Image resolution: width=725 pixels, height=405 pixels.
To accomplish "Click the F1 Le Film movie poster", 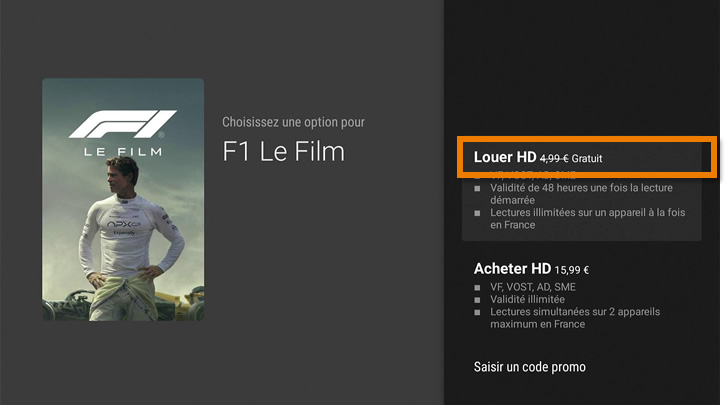I will 123,199.
